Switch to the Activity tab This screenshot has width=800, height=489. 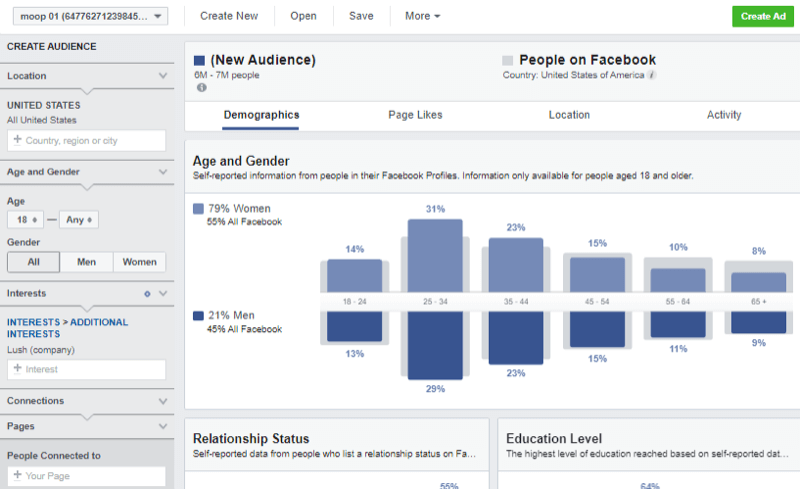[724, 115]
